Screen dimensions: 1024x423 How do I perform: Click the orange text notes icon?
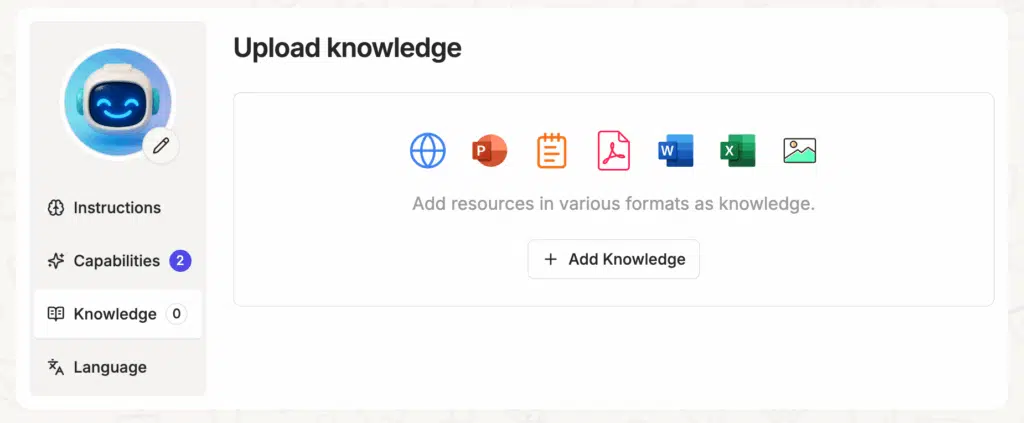tap(551, 151)
